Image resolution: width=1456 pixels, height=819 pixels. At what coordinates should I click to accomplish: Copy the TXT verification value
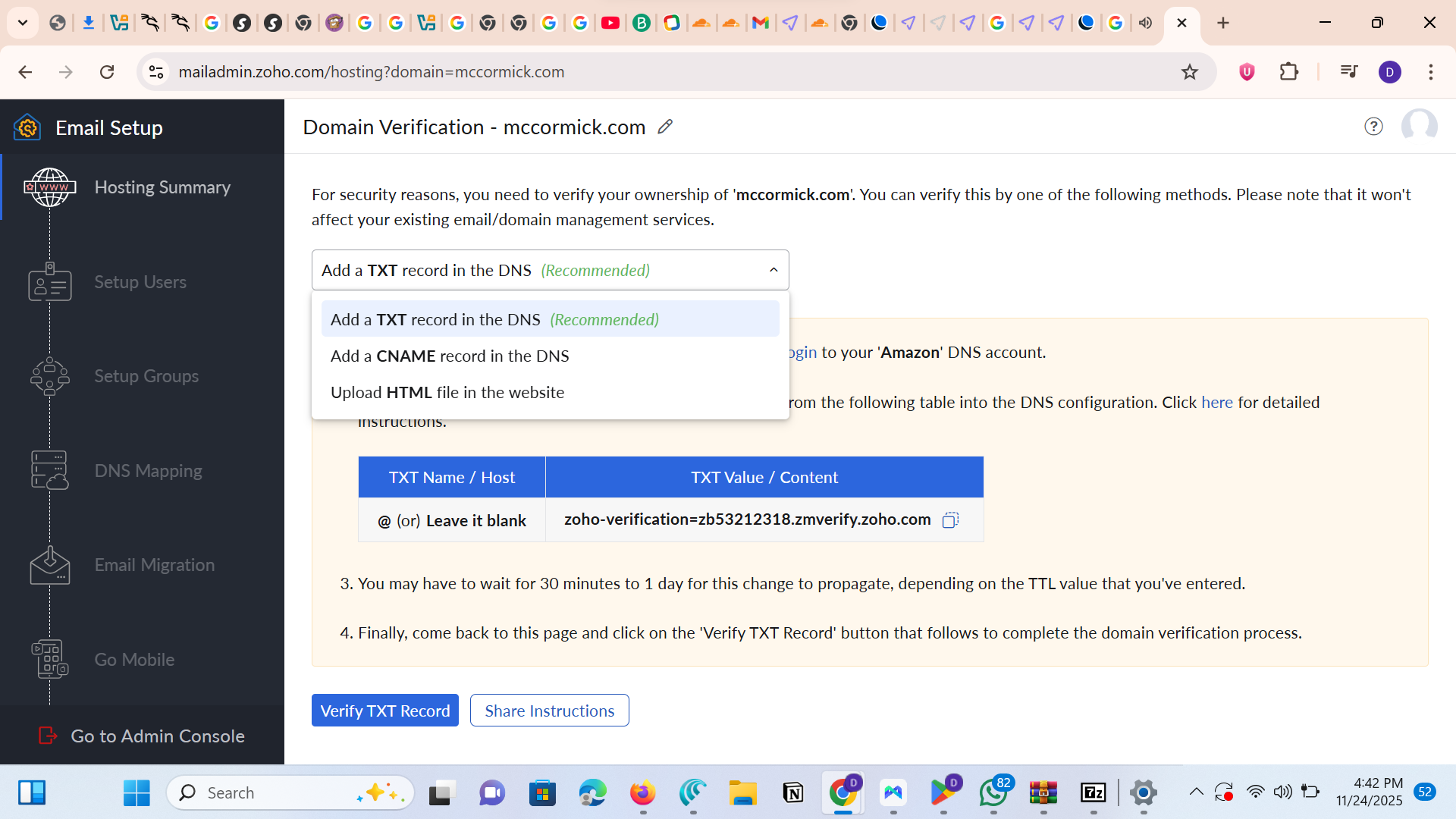[950, 519]
